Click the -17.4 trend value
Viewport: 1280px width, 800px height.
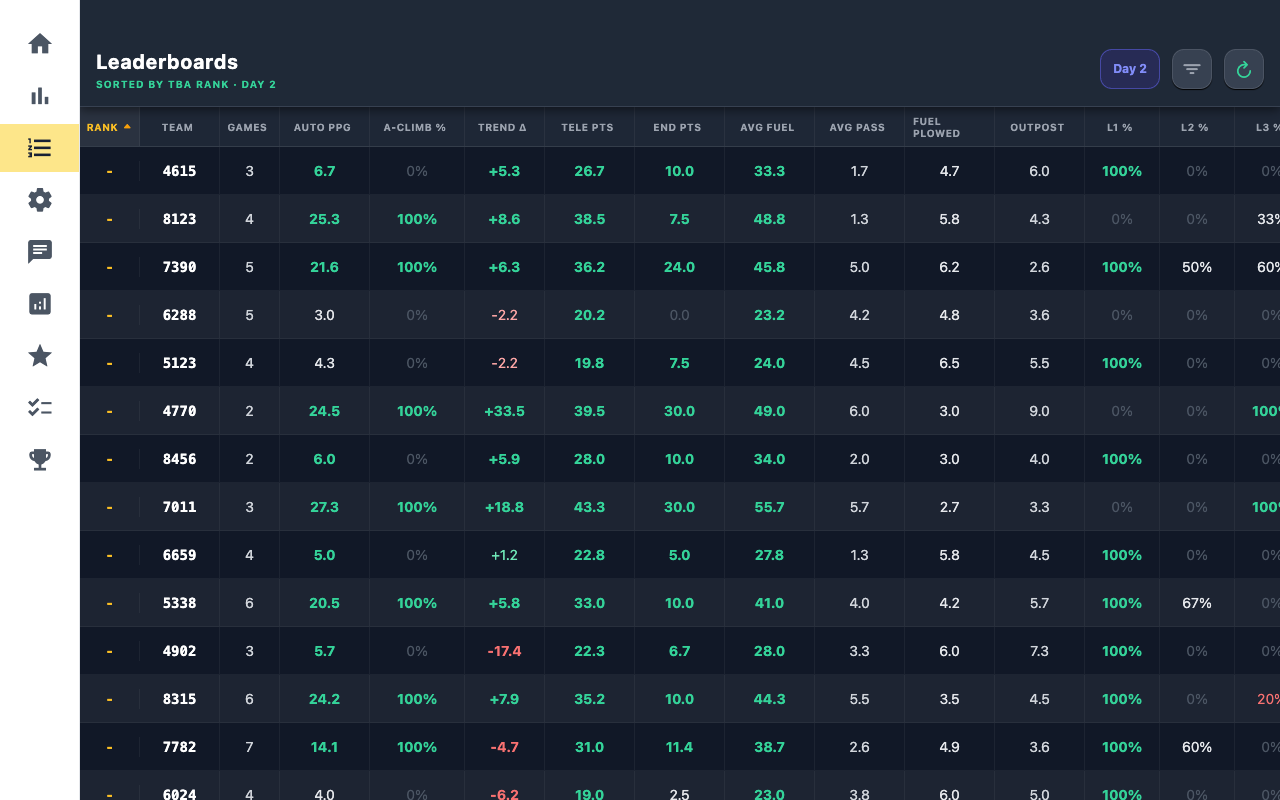pyautogui.click(x=504, y=651)
